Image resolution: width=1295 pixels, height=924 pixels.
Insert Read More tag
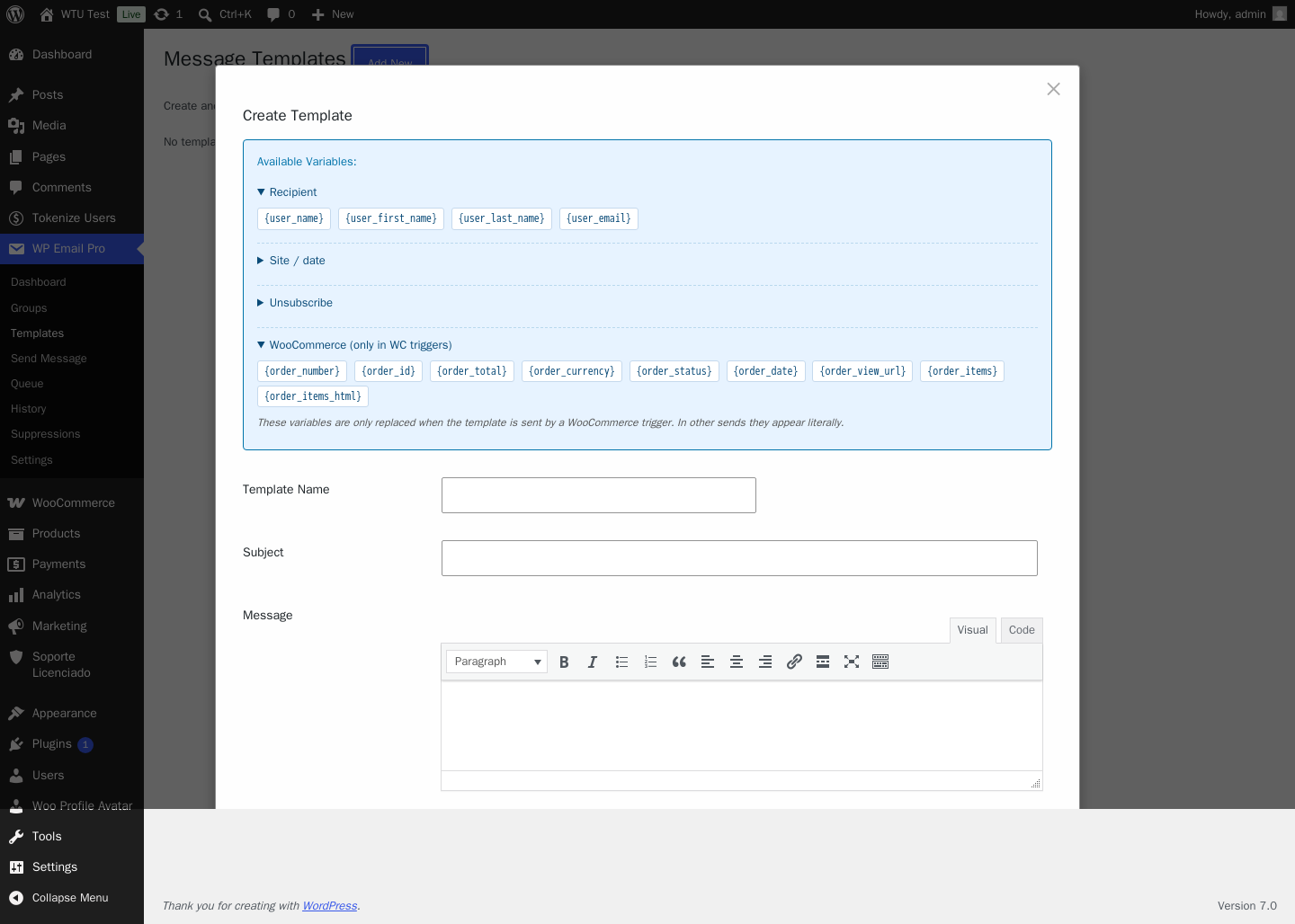pyautogui.click(x=823, y=662)
